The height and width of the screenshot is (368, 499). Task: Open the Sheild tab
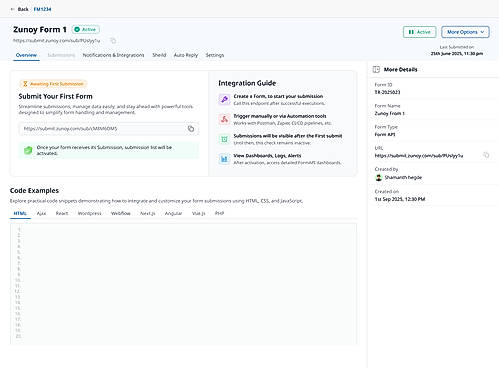159,55
